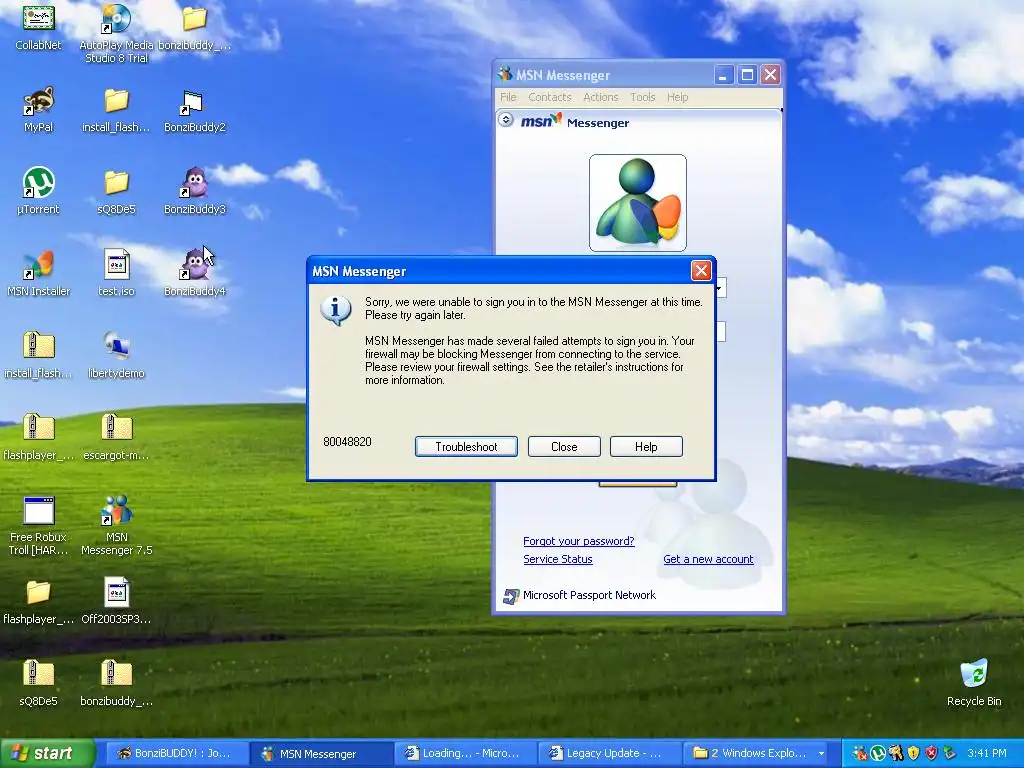Collapse the MSN Messenger header chevron
Viewport: 1024px width, 768px height.
coord(505,120)
